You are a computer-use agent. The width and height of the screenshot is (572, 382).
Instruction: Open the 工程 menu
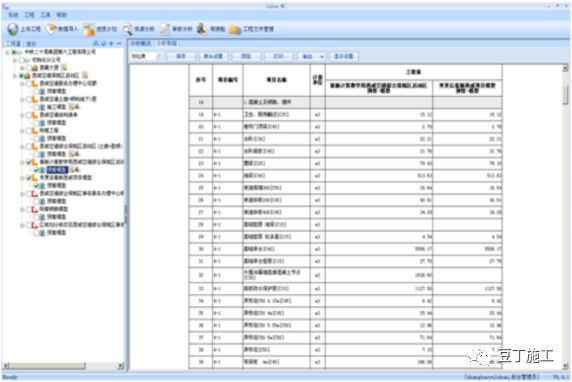[29, 15]
